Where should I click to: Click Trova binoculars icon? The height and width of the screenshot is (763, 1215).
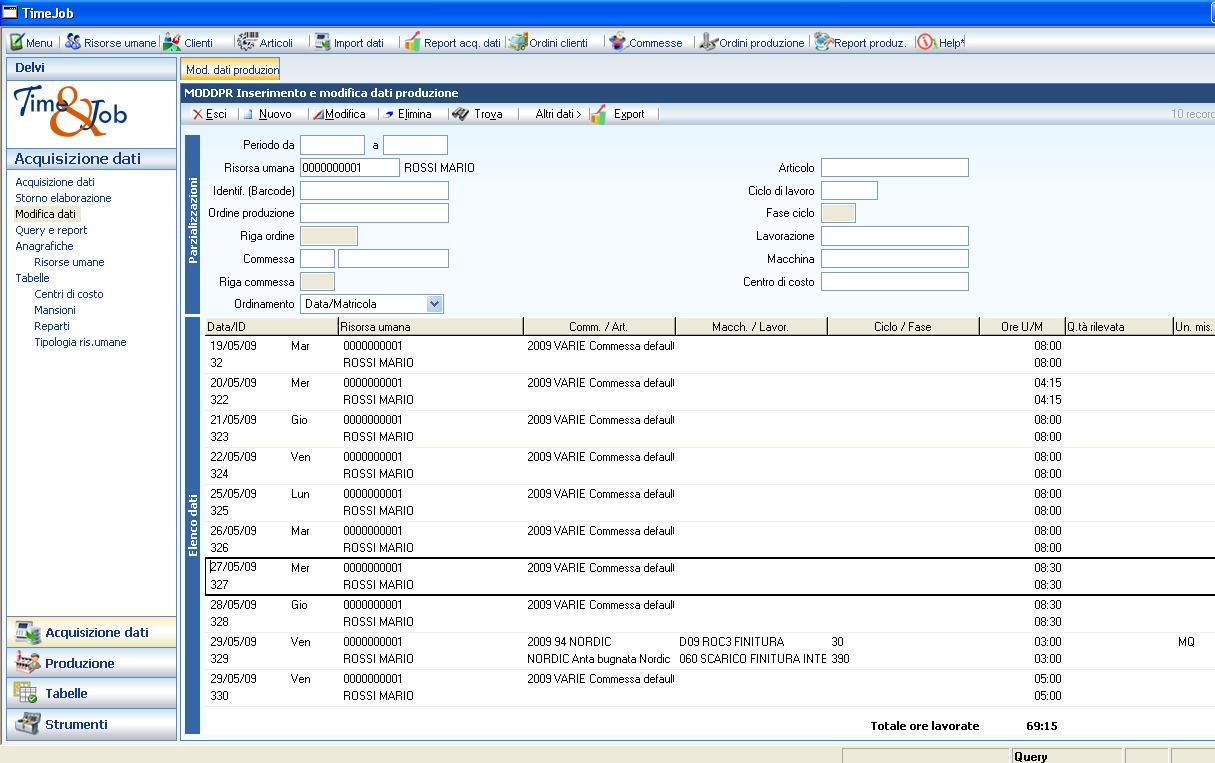point(460,114)
